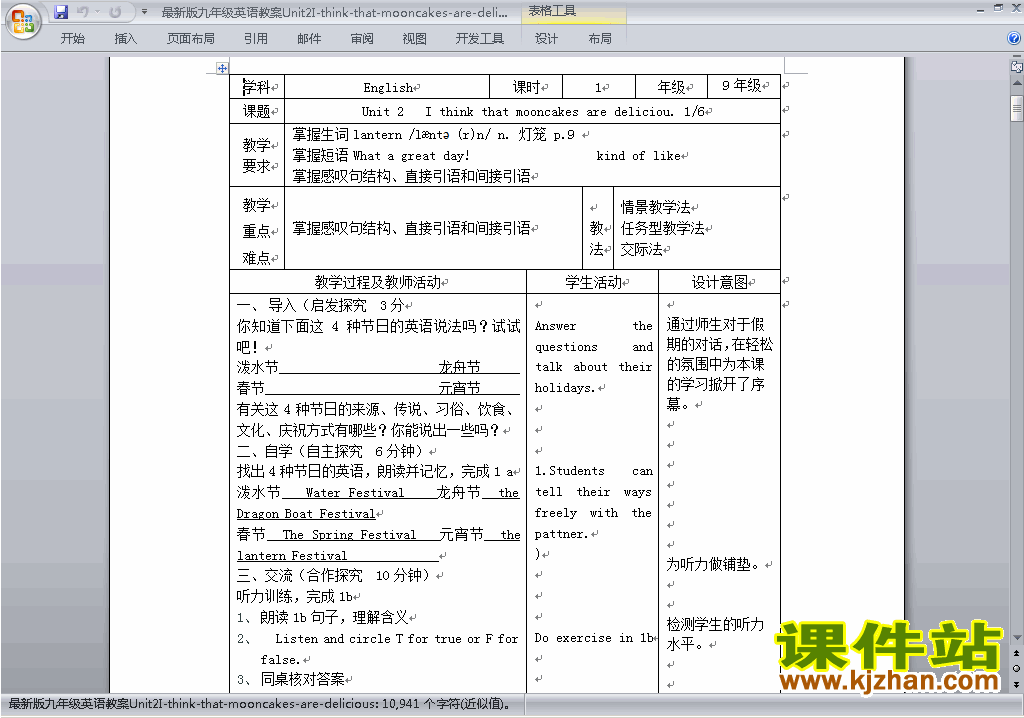Open the 插入 ribbon tab
This screenshot has width=1024, height=718.
125,39
